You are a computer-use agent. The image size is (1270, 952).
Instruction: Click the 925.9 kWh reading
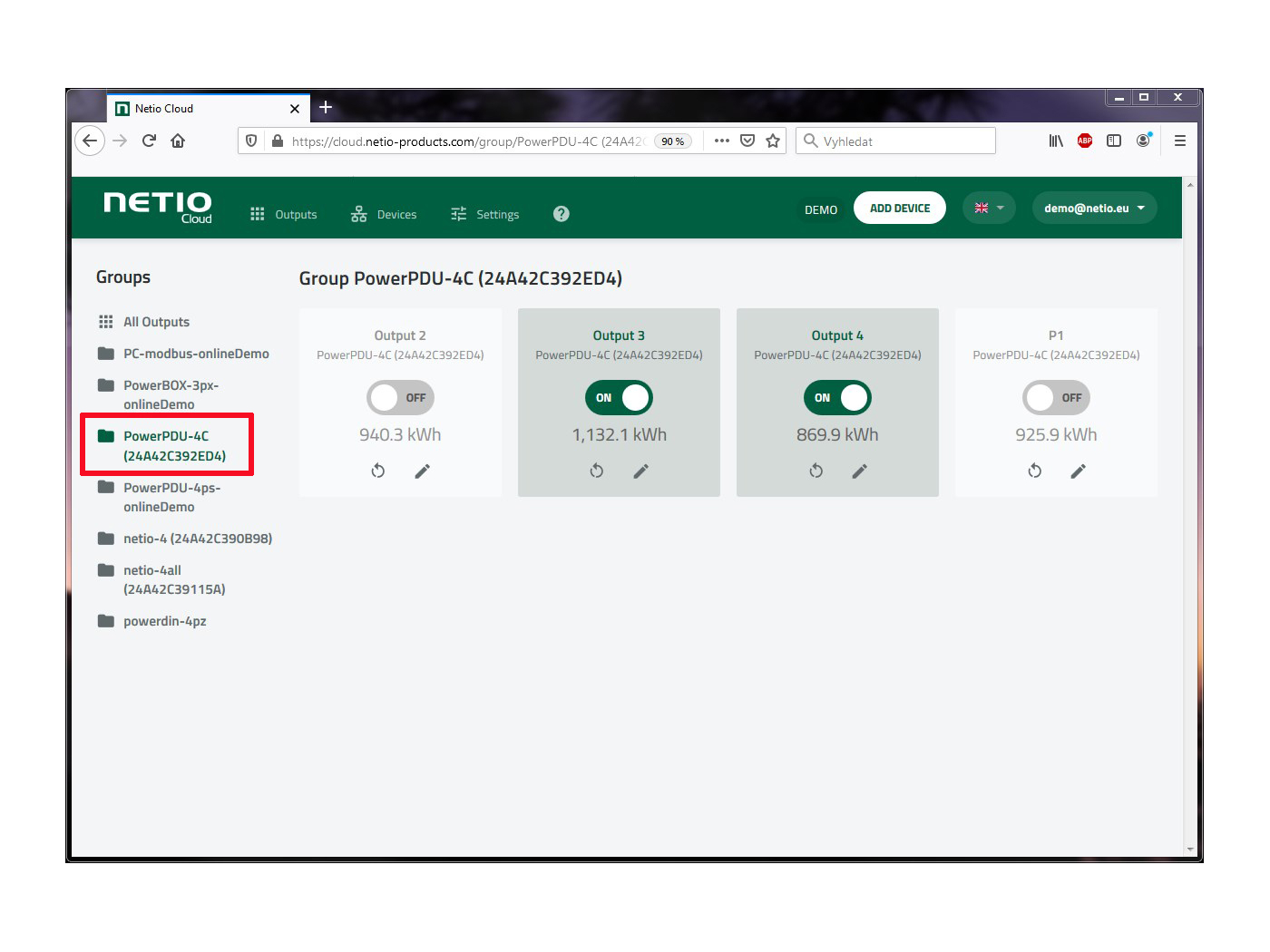1056,435
